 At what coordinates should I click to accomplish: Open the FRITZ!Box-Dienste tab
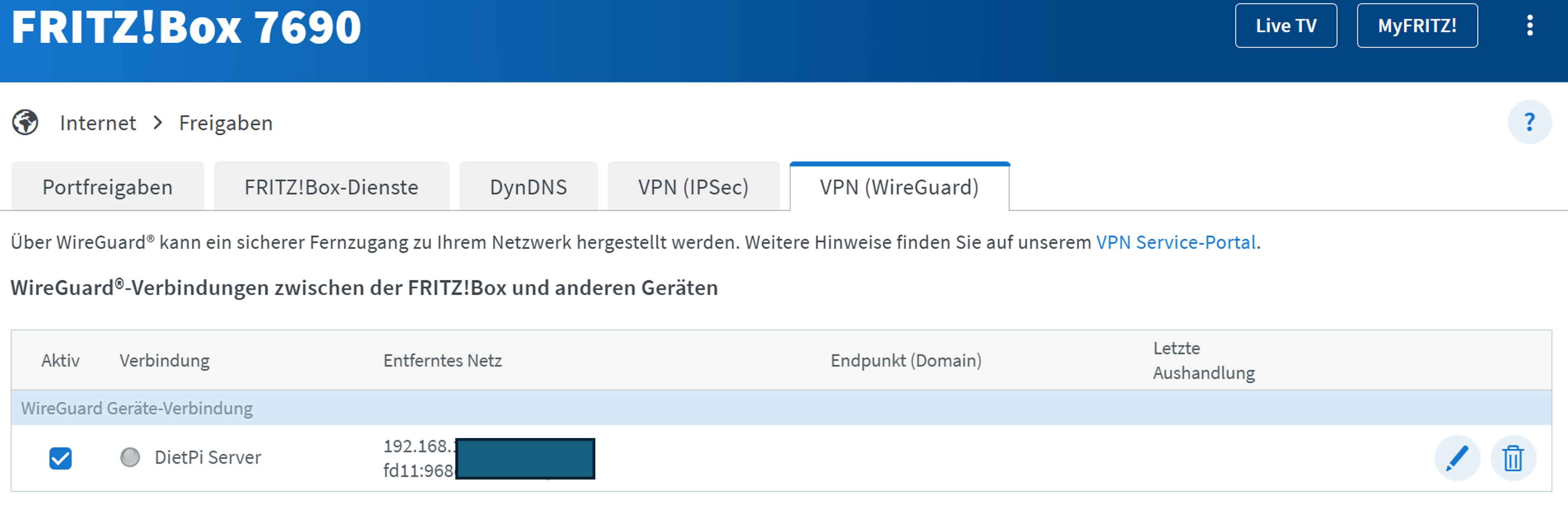pos(331,187)
